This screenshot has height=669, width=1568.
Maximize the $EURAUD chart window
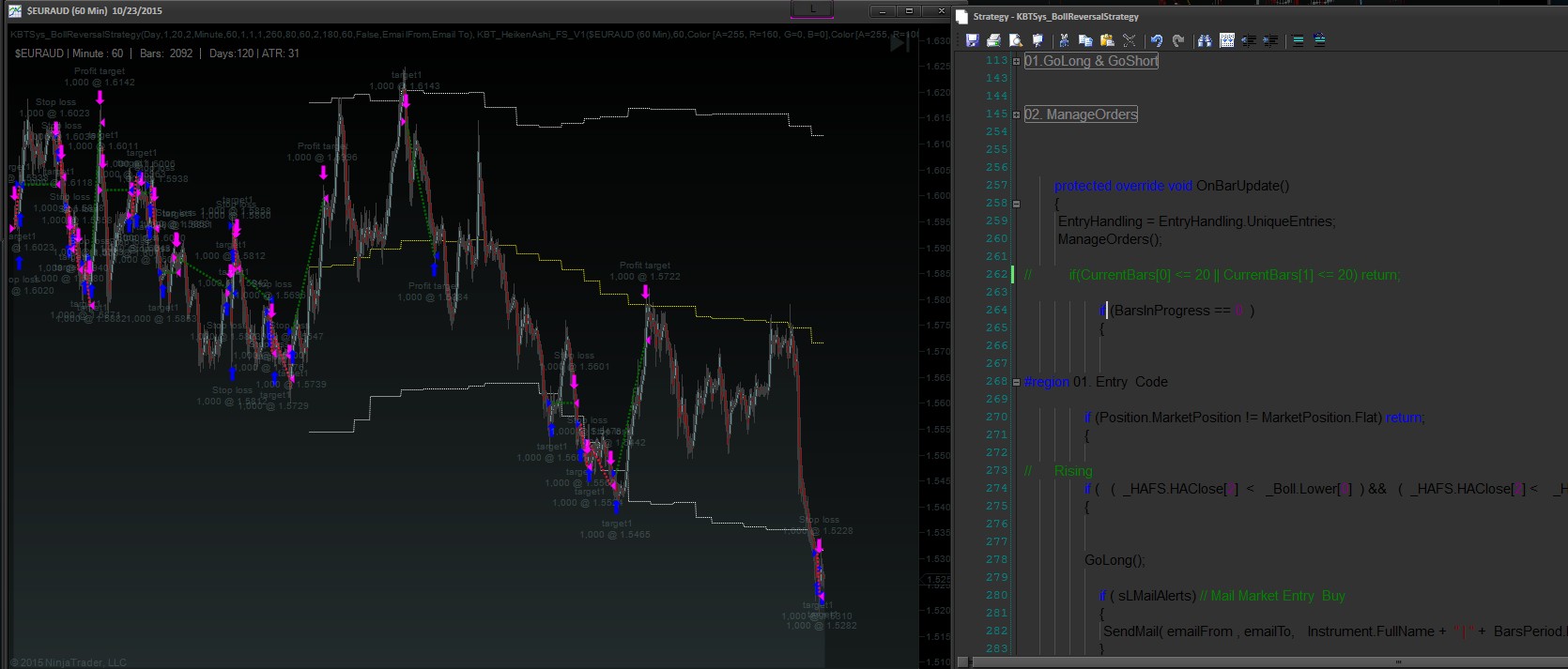[x=909, y=11]
